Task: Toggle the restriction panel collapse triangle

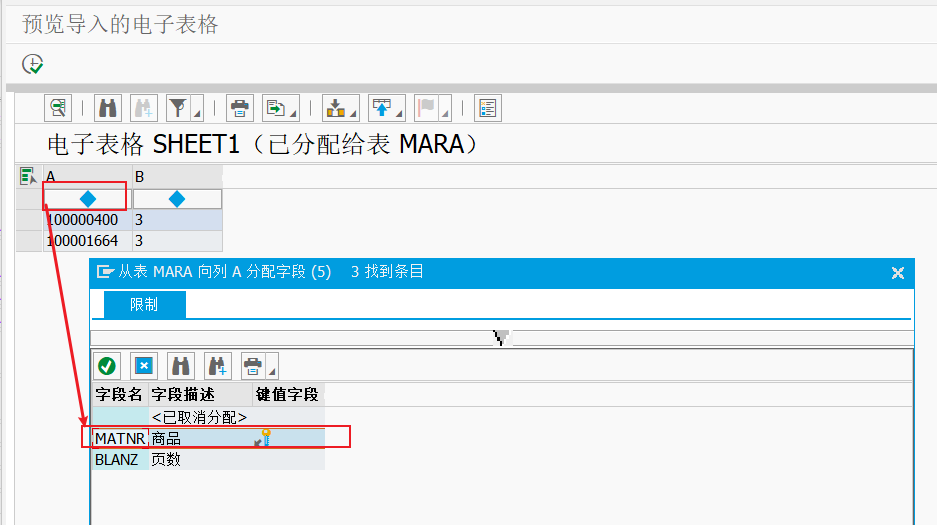Action: [x=501, y=338]
